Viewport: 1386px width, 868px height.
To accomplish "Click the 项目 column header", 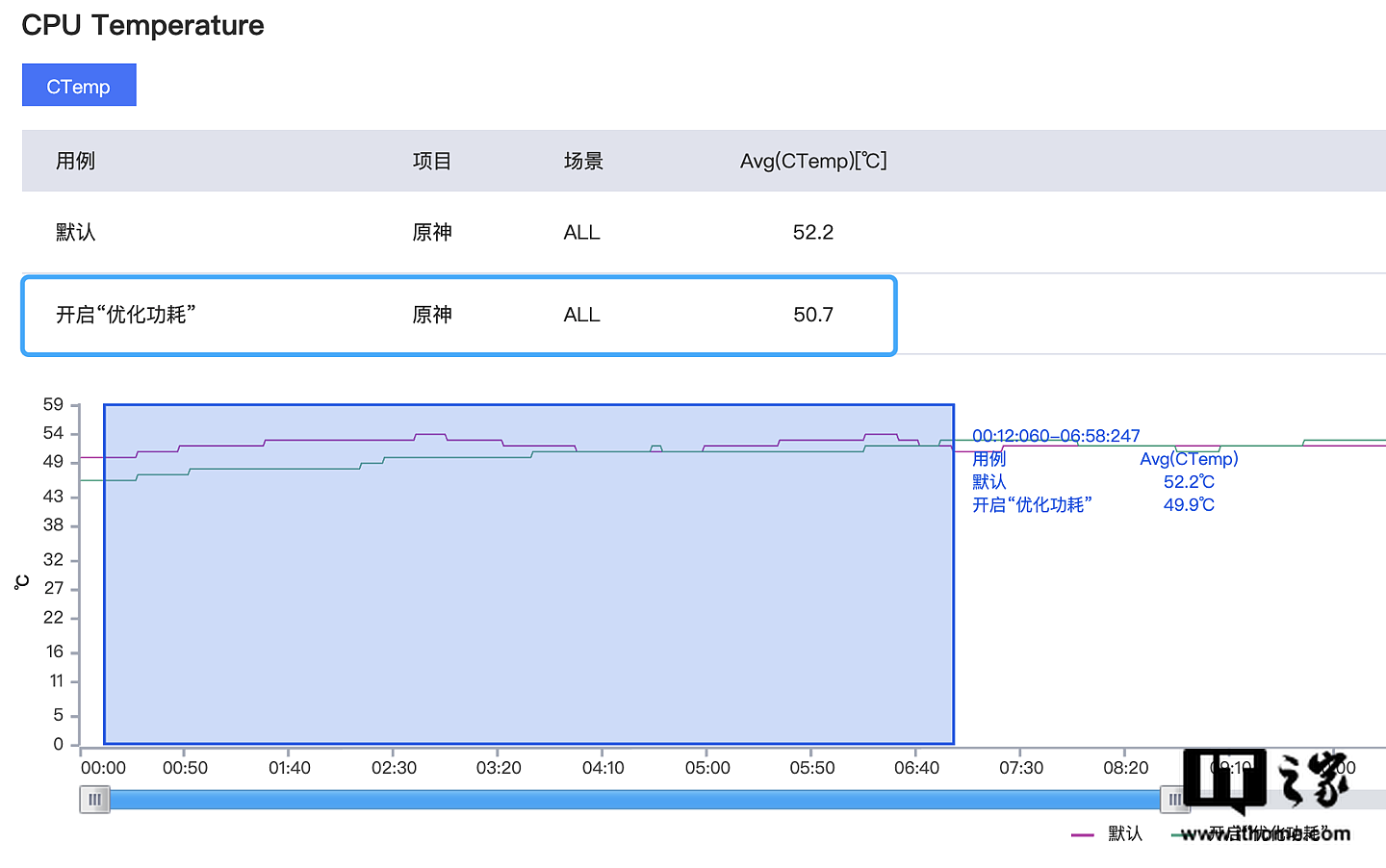I will [x=432, y=161].
